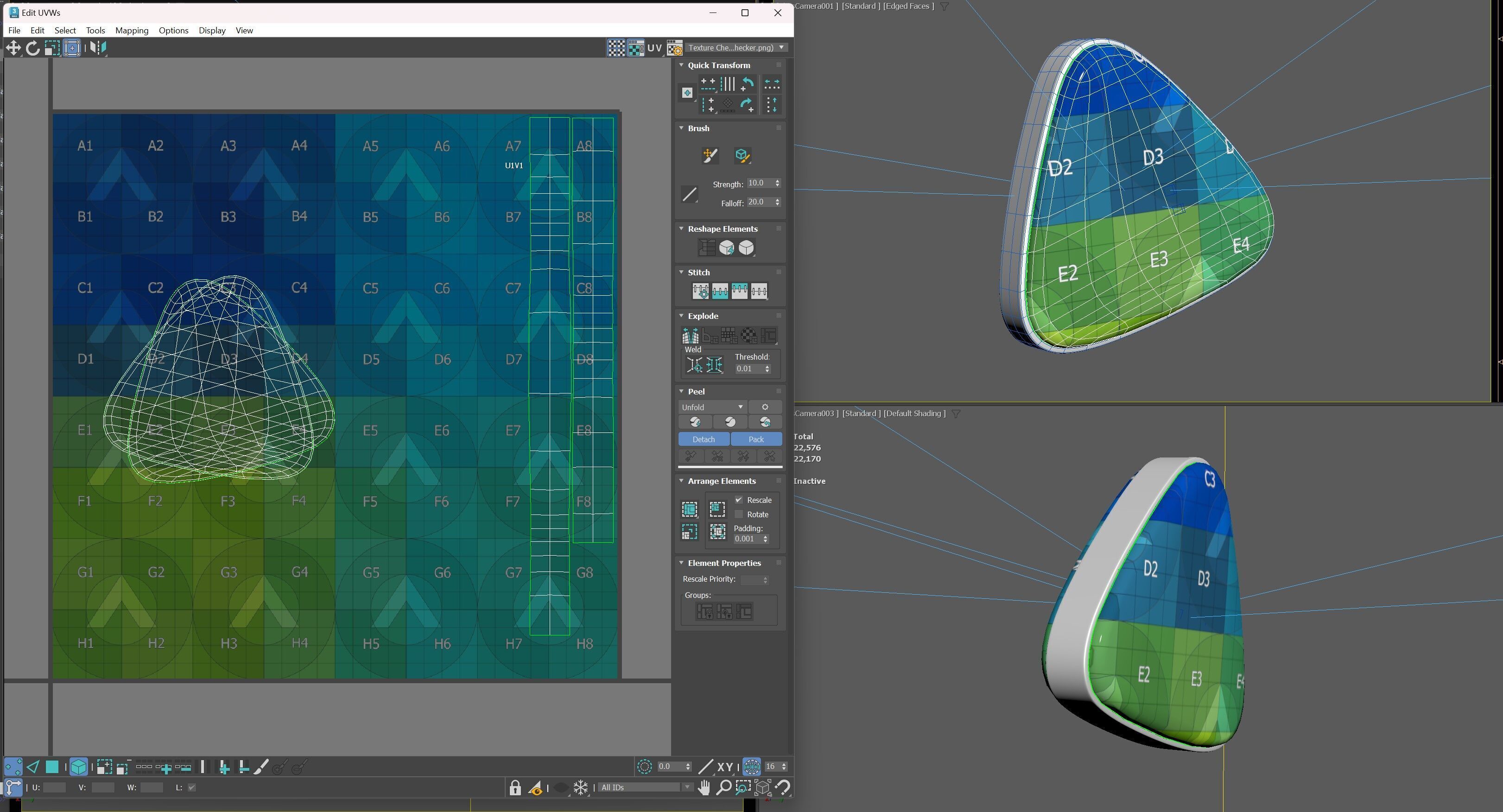Click the Quick Peel icon

(695, 422)
